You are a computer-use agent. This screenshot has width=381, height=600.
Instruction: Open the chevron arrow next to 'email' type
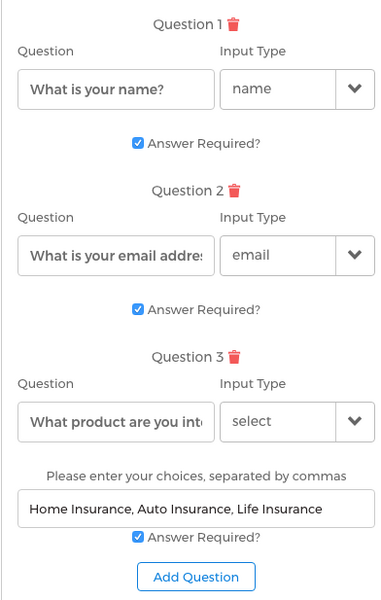[355, 255]
